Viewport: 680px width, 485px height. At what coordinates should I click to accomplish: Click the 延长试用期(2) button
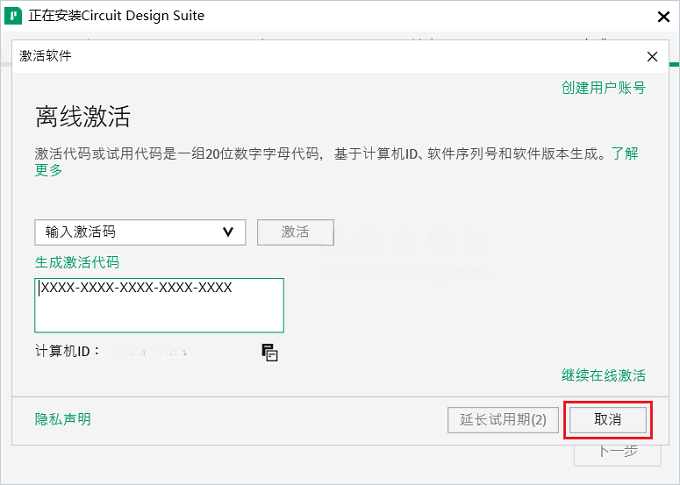pyautogui.click(x=503, y=419)
